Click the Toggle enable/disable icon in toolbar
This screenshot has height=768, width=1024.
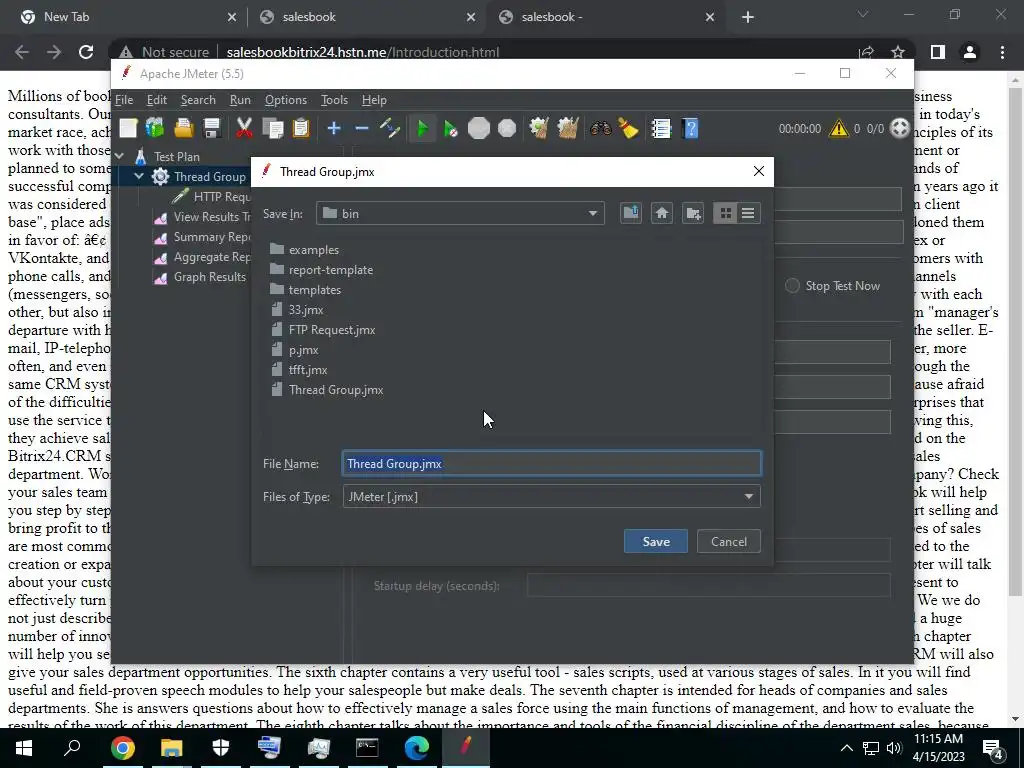tap(390, 129)
